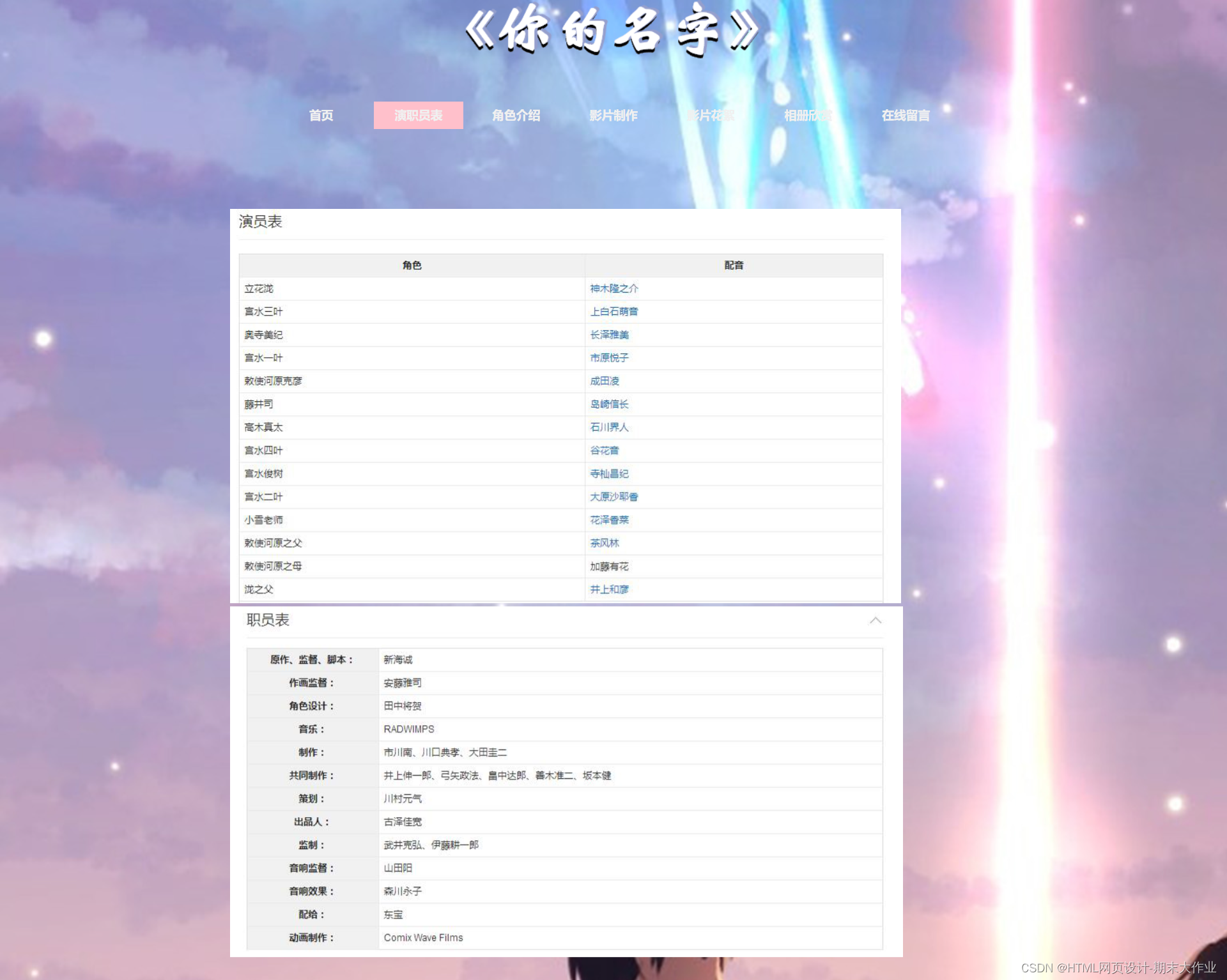Image resolution: width=1227 pixels, height=980 pixels.
Task: Open the 首页 navigation tab
Action: pos(321,116)
